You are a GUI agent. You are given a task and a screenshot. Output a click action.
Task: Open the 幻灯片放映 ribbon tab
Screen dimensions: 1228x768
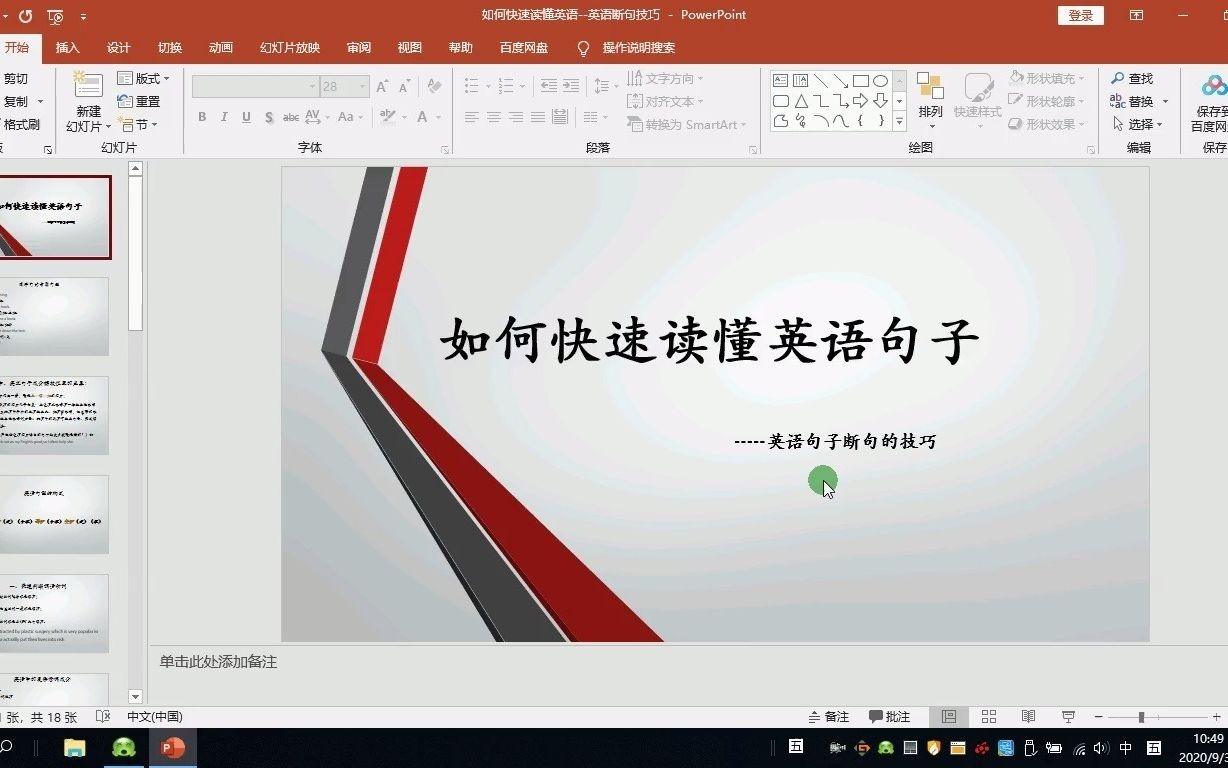click(289, 47)
